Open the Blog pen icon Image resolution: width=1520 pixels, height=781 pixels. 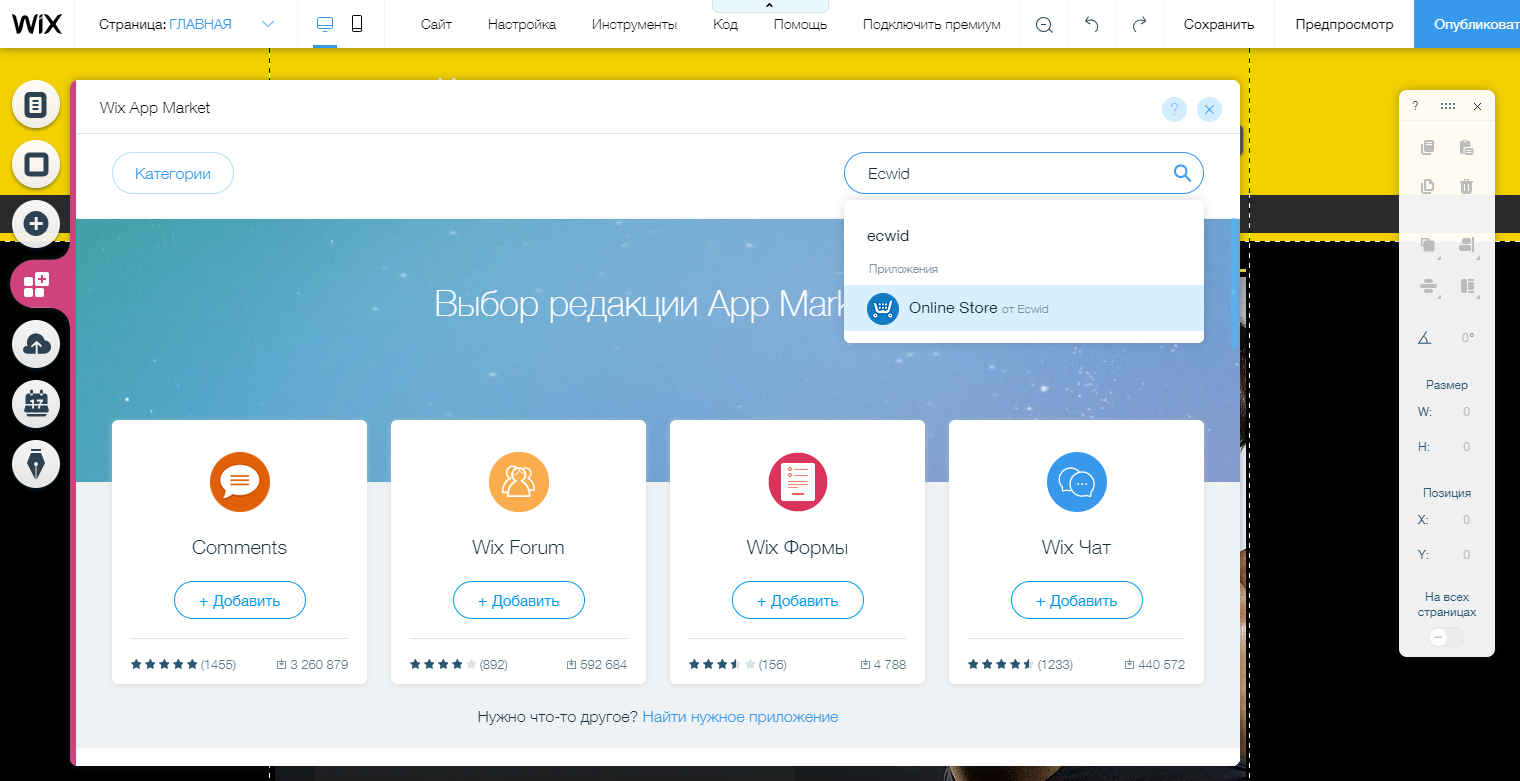coord(36,464)
